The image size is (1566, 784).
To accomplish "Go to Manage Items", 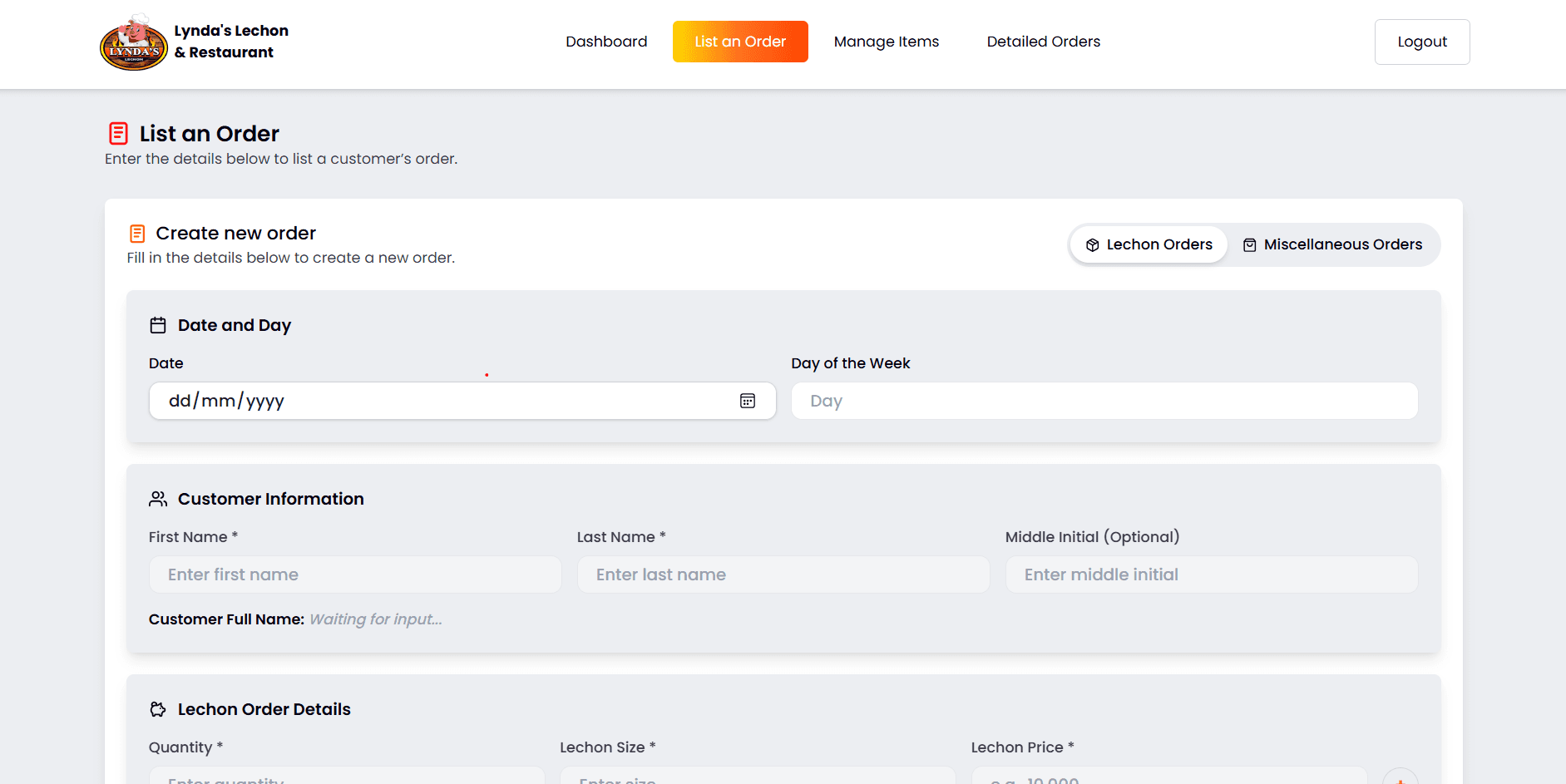I will [886, 42].
